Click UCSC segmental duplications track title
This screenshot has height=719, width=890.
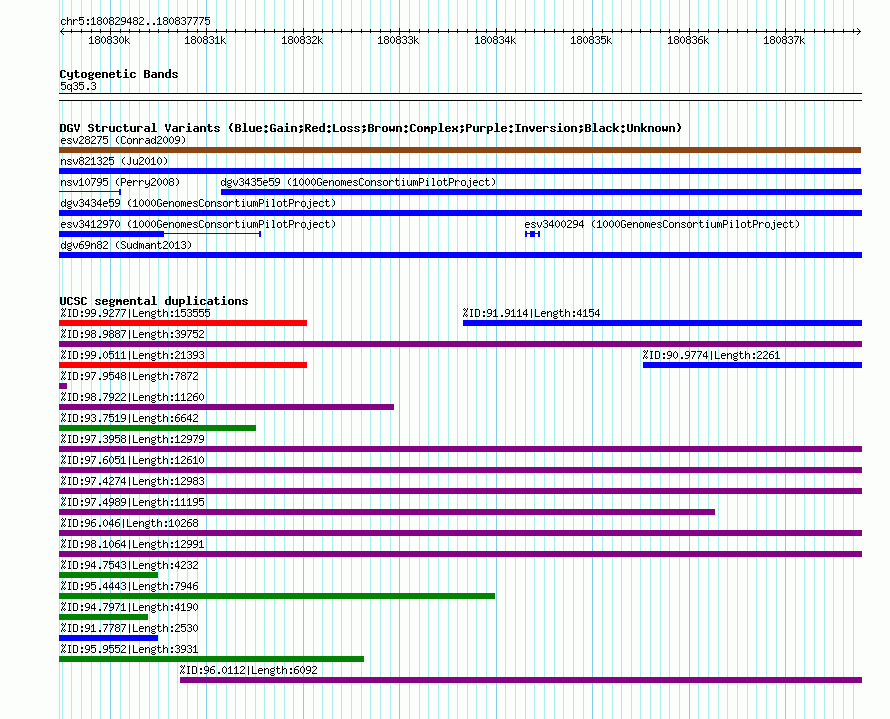click(154, 301)
